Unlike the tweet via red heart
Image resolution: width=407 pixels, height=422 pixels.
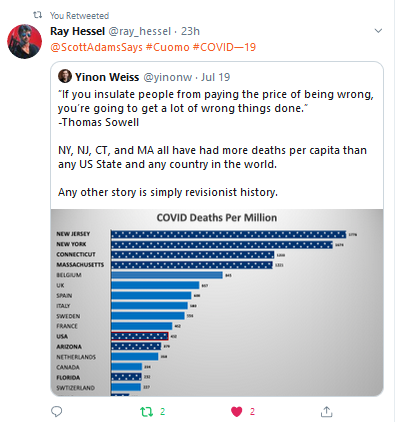tap(237, 412)
